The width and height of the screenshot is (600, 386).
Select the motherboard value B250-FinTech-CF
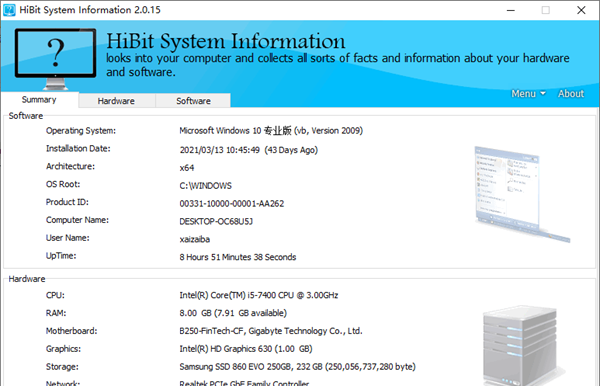coord(271,331)
